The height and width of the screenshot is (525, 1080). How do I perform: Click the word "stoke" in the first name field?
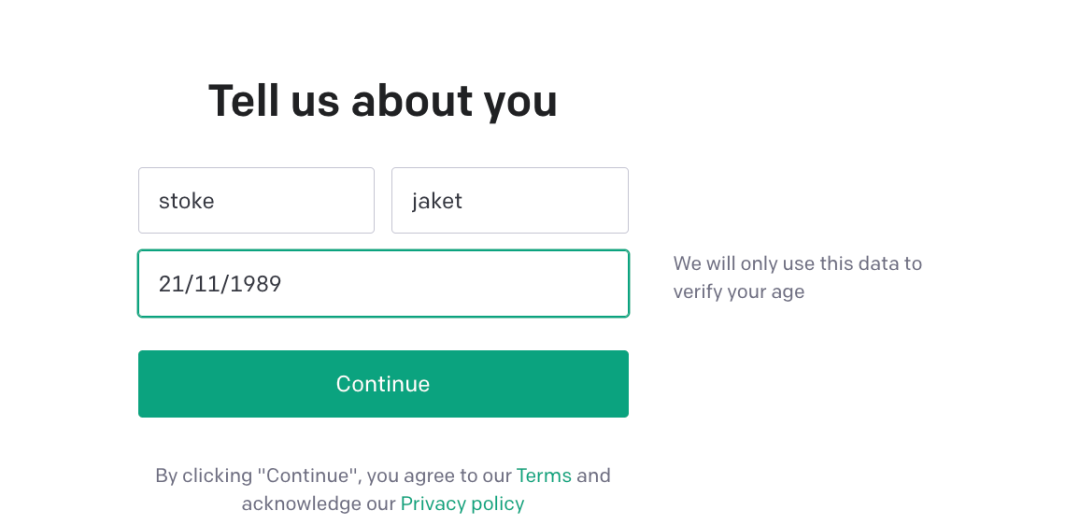pyautogui.click(x=186, y=201)
